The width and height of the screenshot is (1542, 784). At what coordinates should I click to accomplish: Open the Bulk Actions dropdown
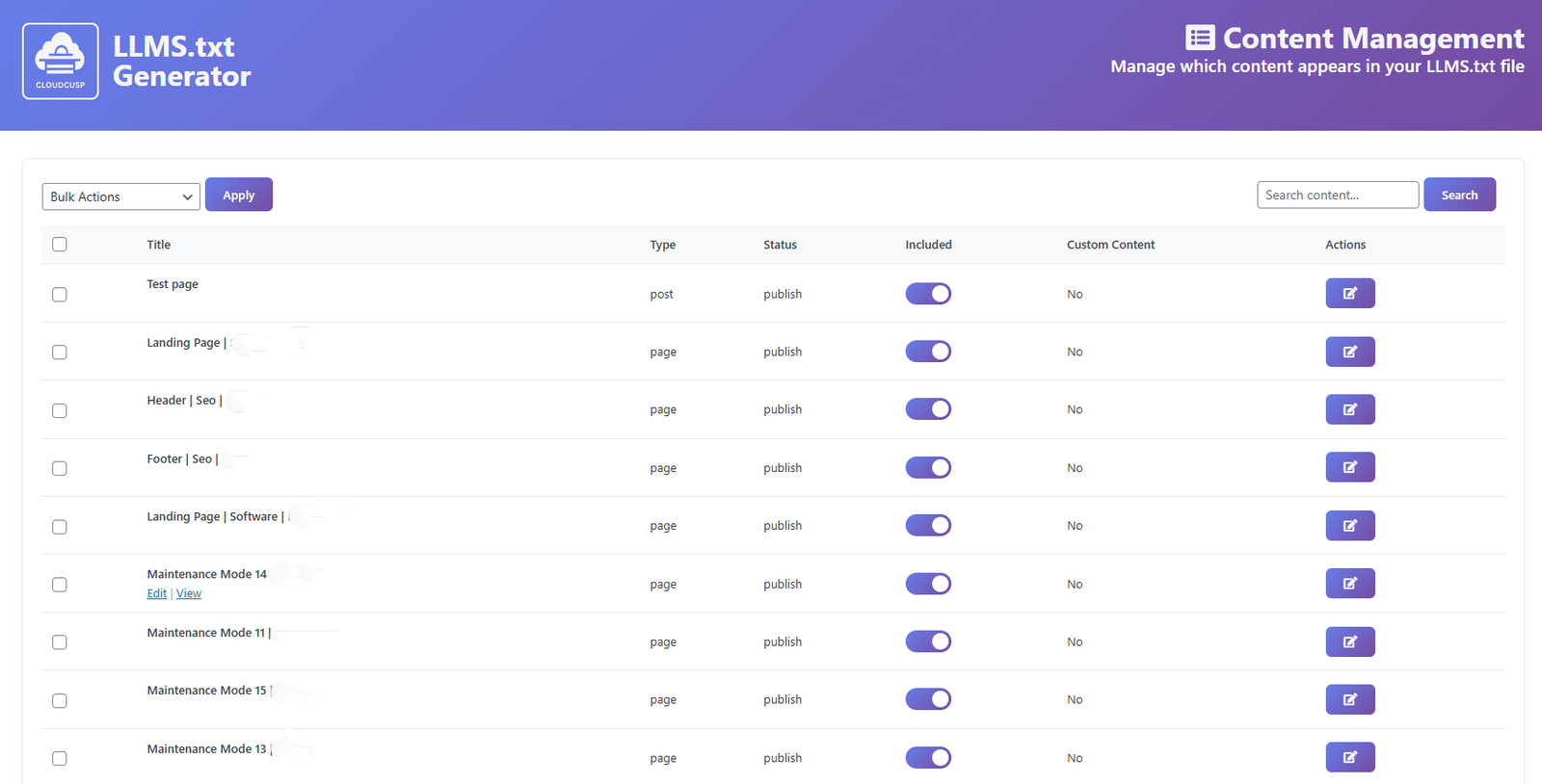pos(121,196)
